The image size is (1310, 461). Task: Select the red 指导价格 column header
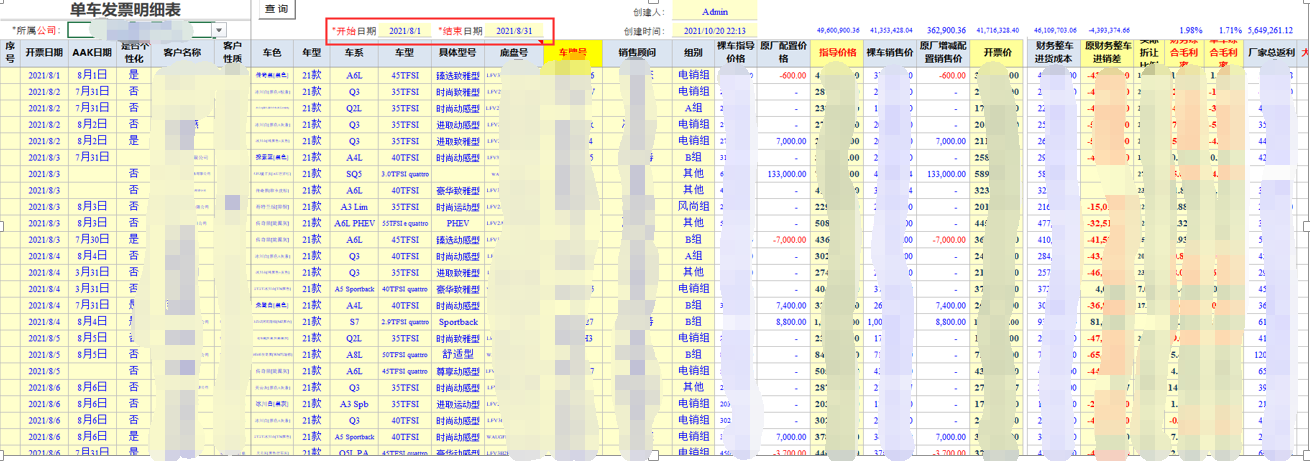click(x=836, y=53)
